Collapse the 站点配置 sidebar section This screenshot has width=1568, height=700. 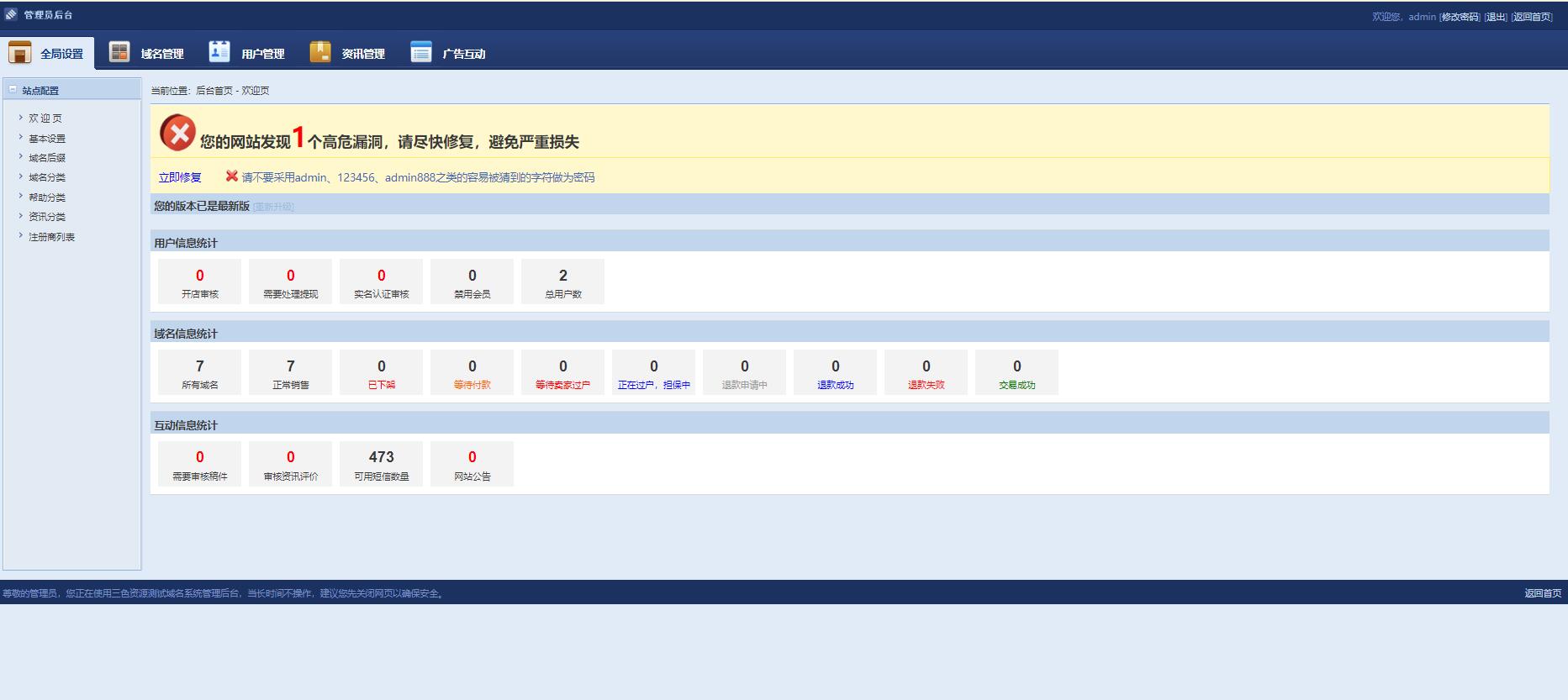pyautogui.click(x=13, y=90)
